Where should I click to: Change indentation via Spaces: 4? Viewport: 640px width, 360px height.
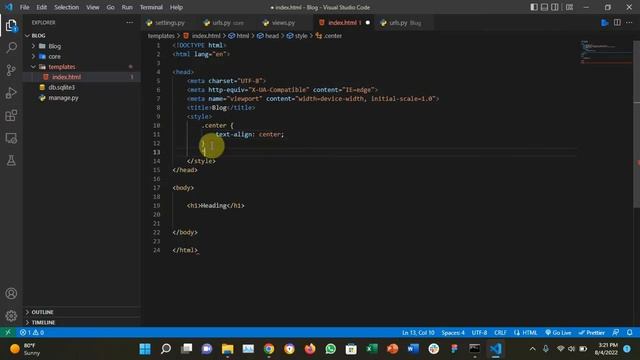[x=453, y=332]
